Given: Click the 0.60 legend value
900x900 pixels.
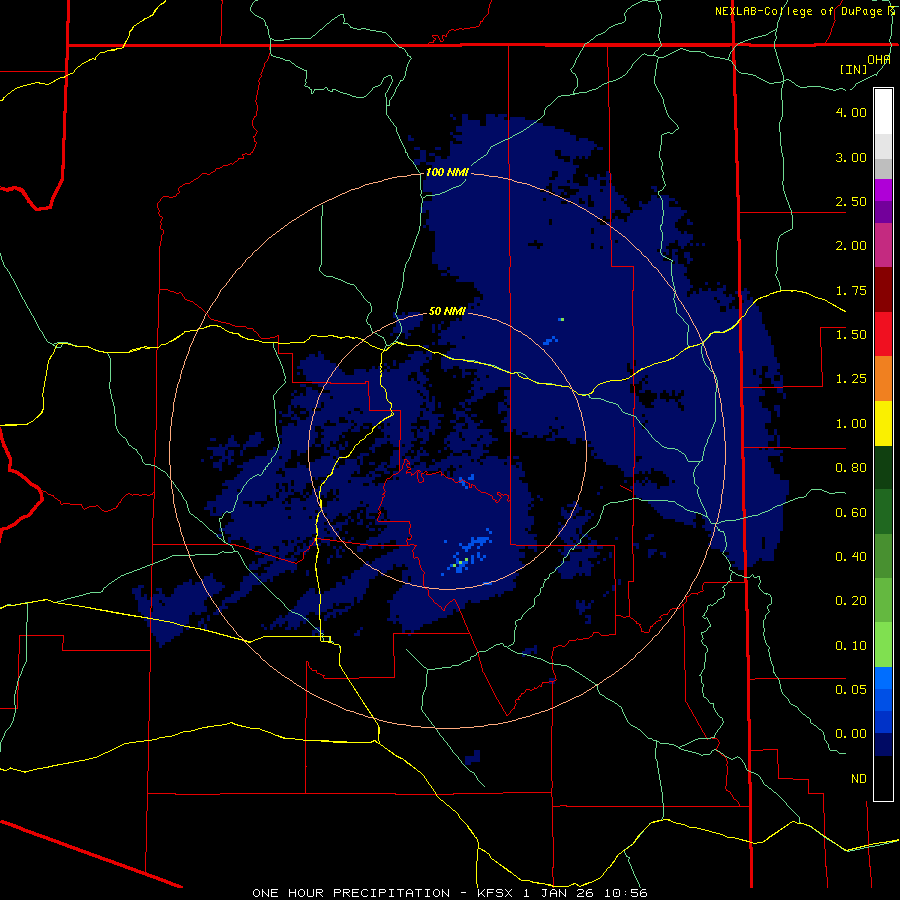Looking at the screenshot, I should [x=851, y=513].
